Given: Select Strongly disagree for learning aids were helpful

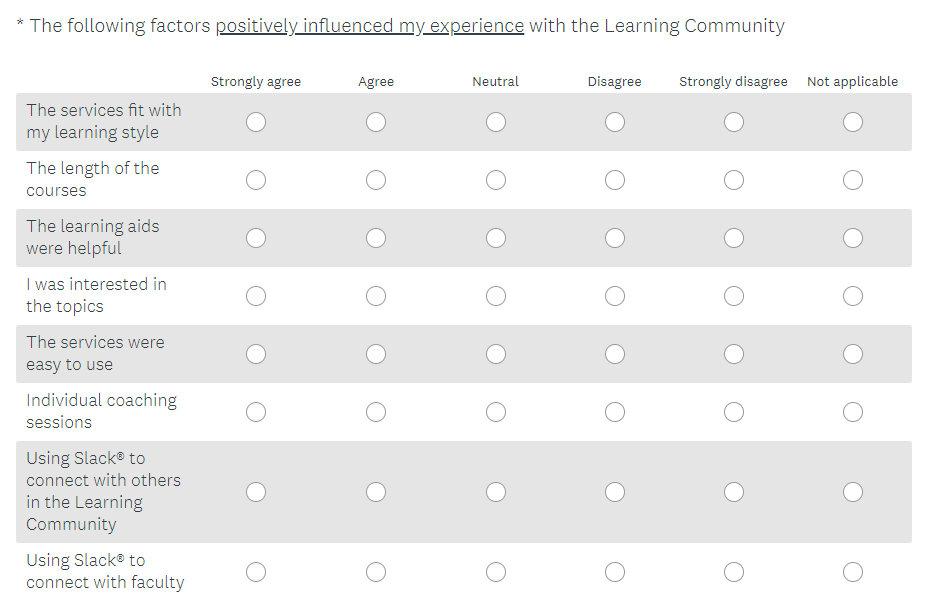Looking at the screenshot, I should point(734,238).
